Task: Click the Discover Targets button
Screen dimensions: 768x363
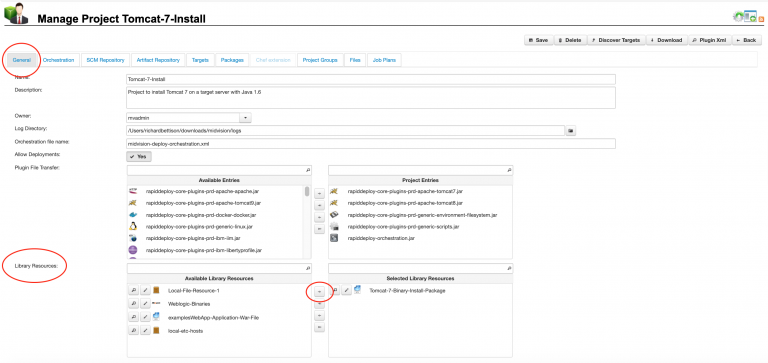Action: 616,40
